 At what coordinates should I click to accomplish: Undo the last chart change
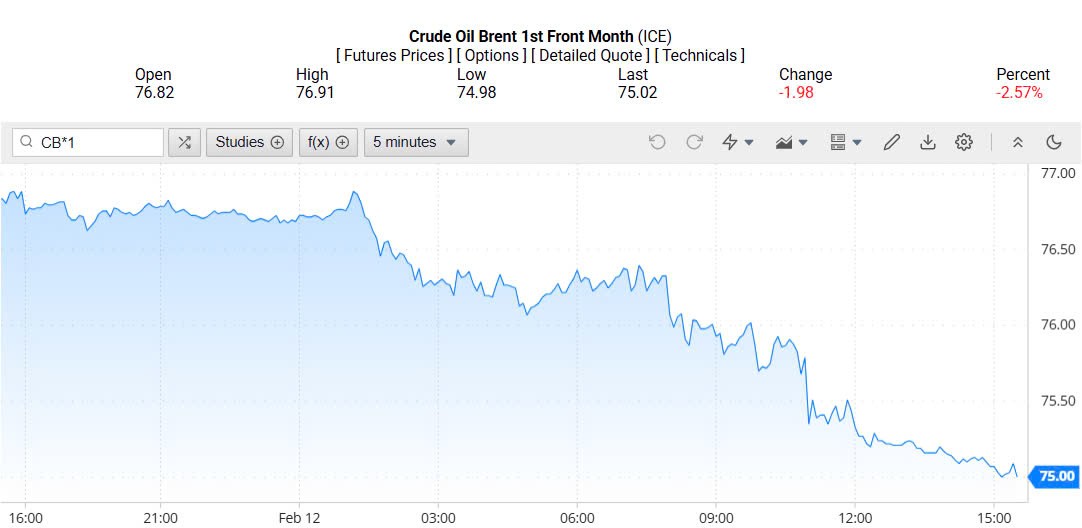pos(657,142)
